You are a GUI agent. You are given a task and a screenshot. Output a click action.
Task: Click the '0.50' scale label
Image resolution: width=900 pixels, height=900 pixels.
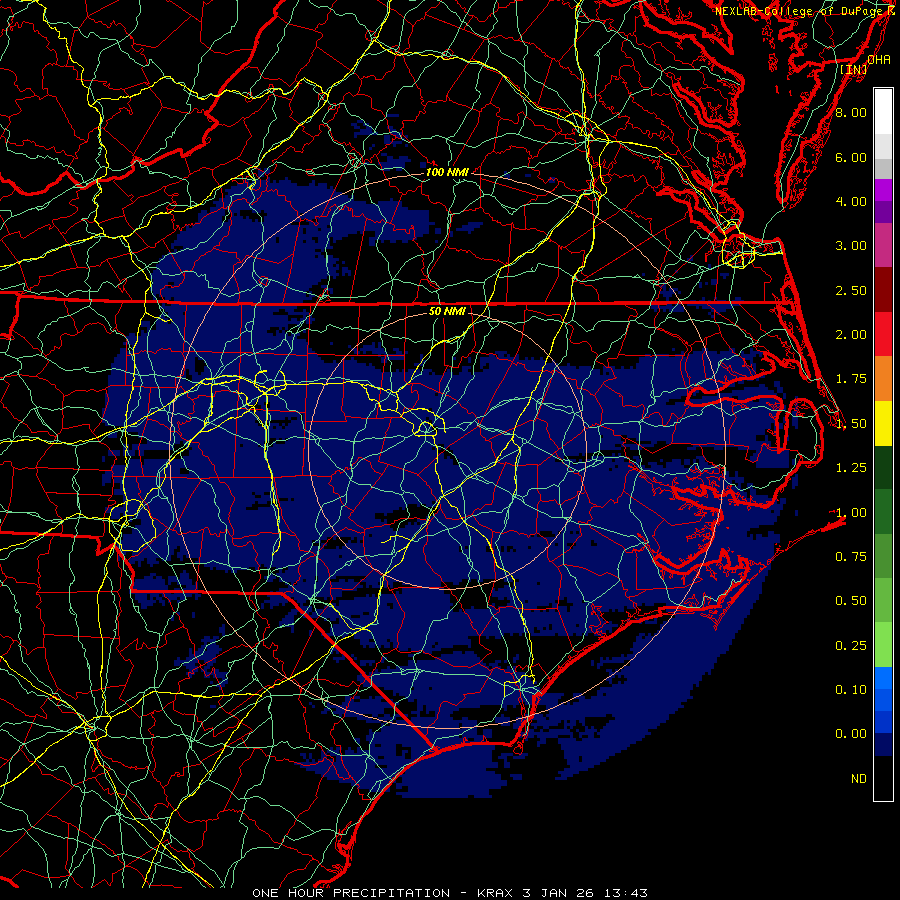tap(851, 601)
